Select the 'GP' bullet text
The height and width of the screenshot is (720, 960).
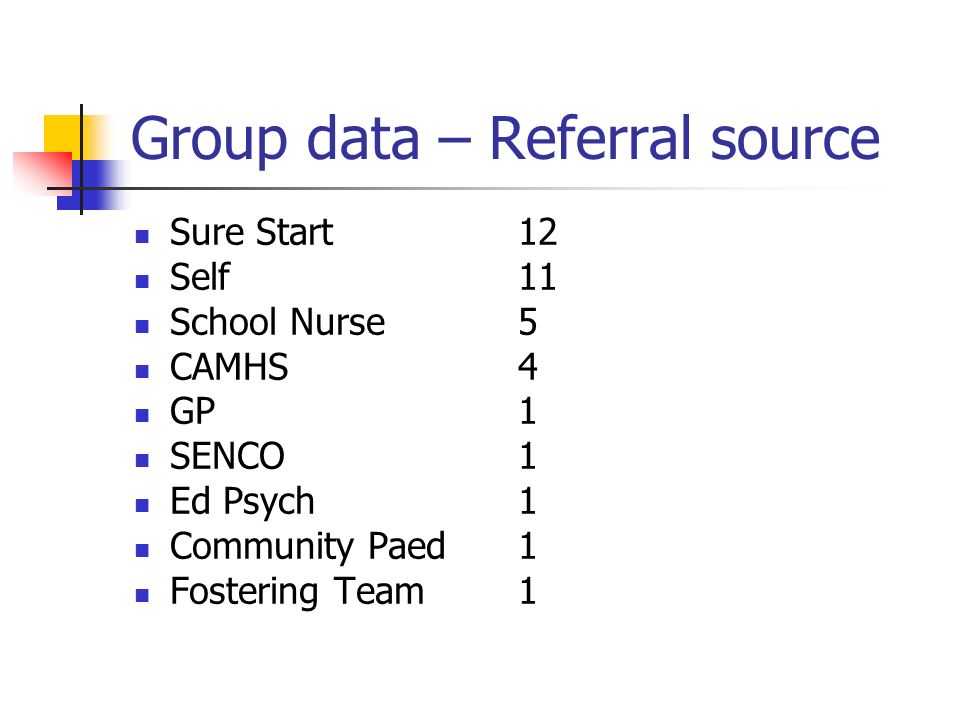click(x=193, y=411)
